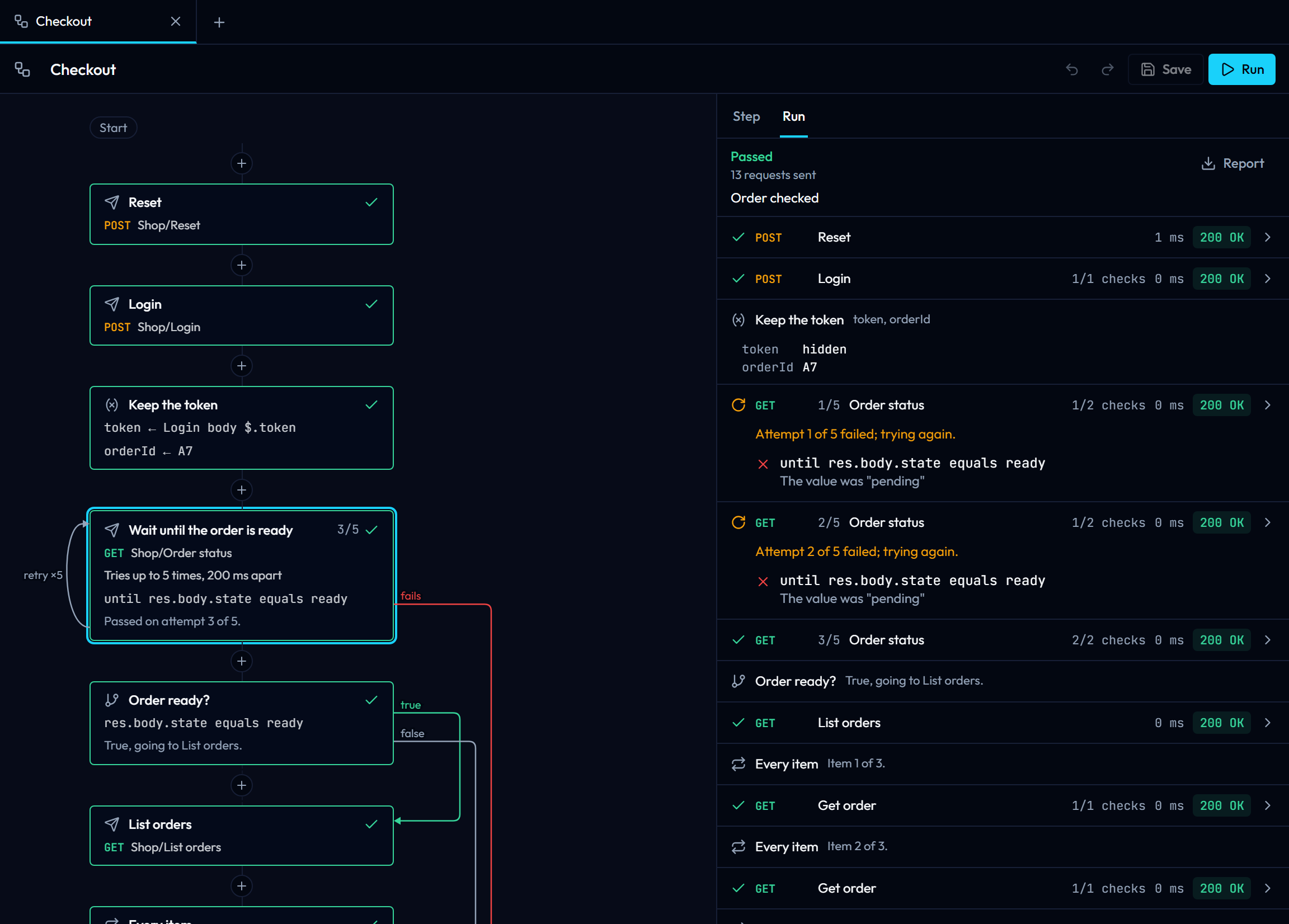Click the '13 requests sent' text
This screenshot has width=1289, height=924.
click(773, 175)
